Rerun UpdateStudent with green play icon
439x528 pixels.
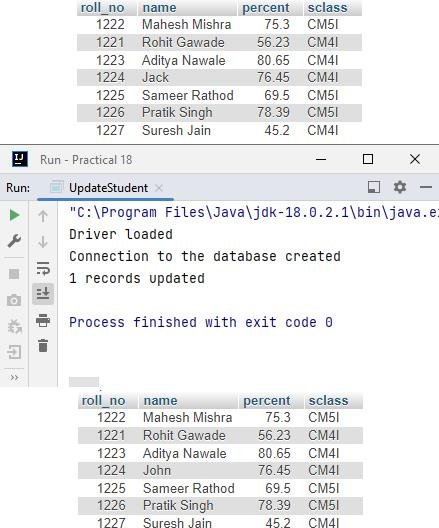(x=14, y=215)
